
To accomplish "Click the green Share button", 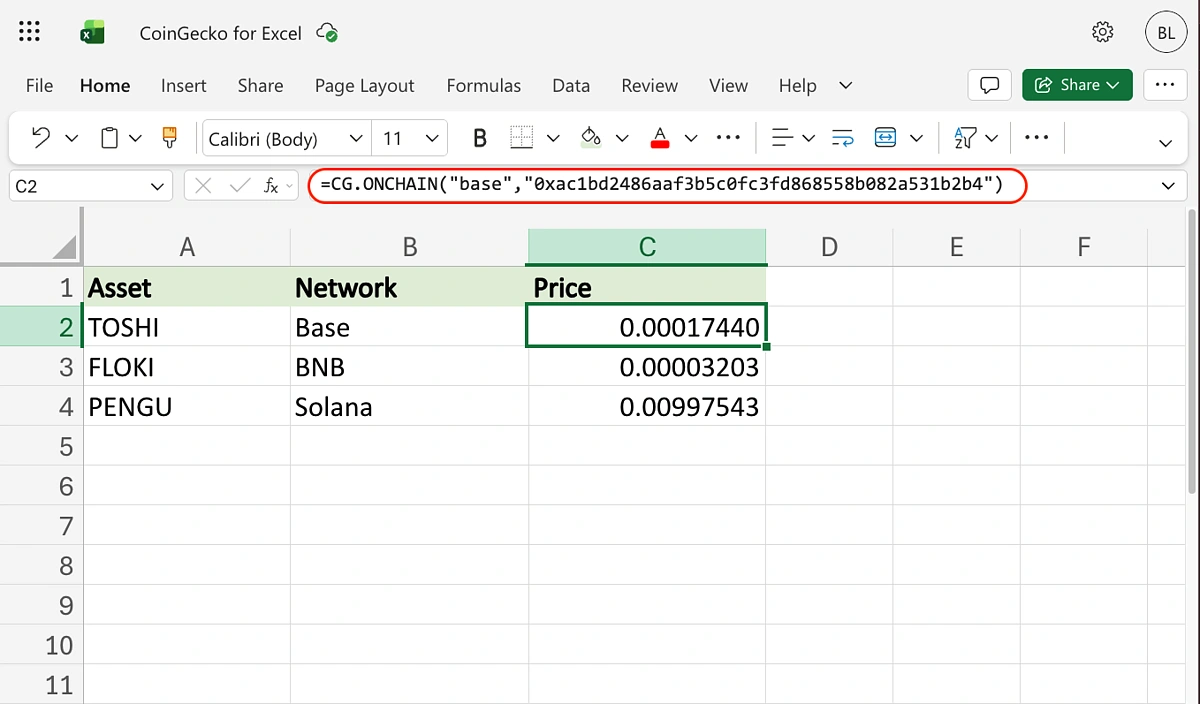I will click(1077, 85).
